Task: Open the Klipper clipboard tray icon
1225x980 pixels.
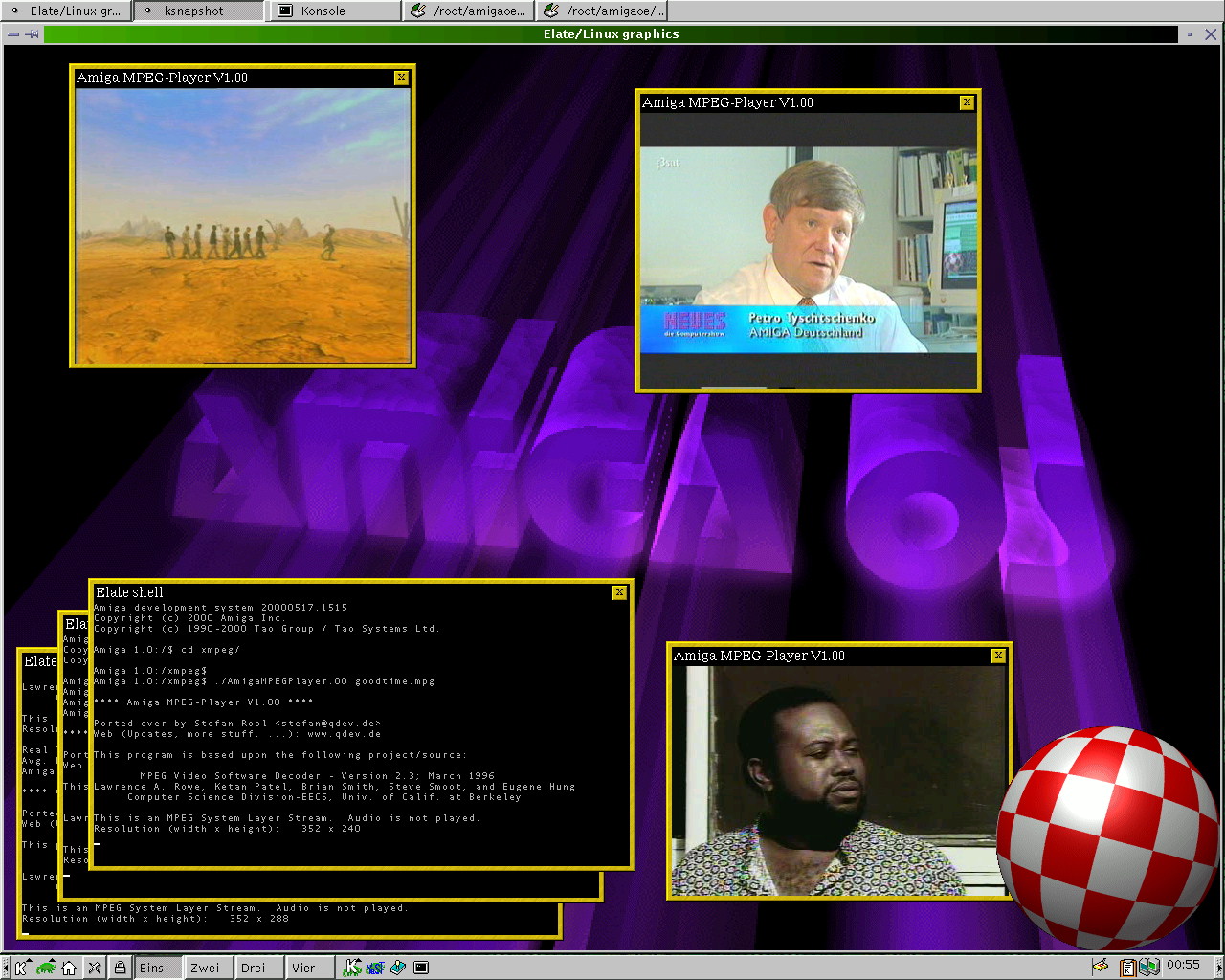Action: click(1127, 968)
